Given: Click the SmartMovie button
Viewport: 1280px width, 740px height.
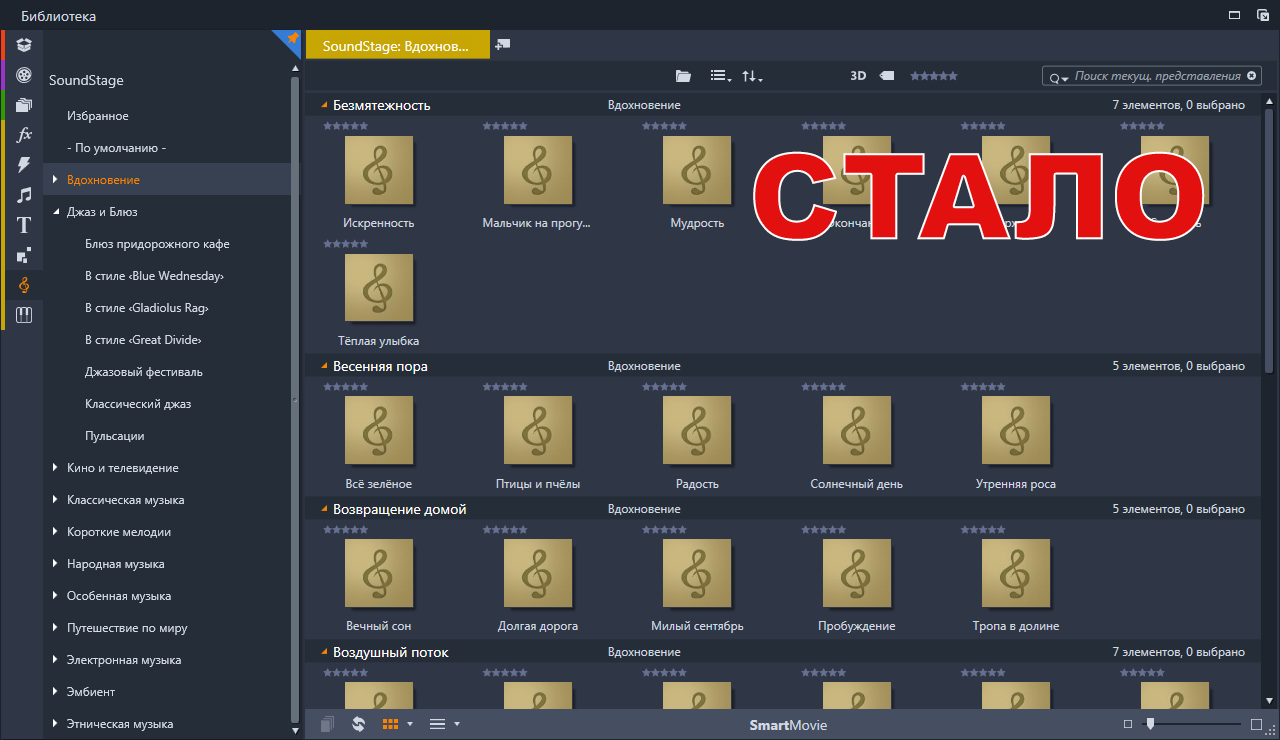Looking at the screenshot, I should 788,725.
